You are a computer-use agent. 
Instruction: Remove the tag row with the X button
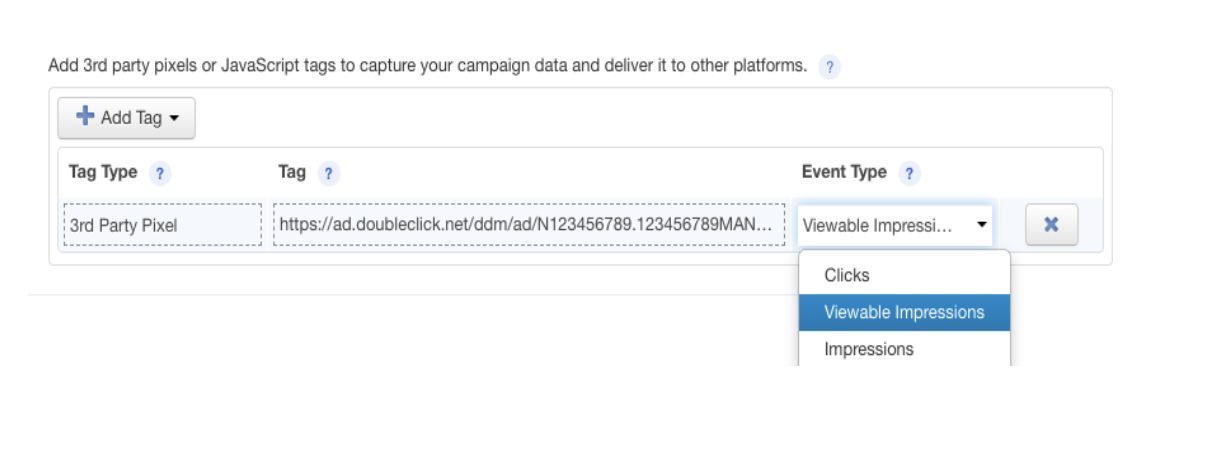[1051, 225]
